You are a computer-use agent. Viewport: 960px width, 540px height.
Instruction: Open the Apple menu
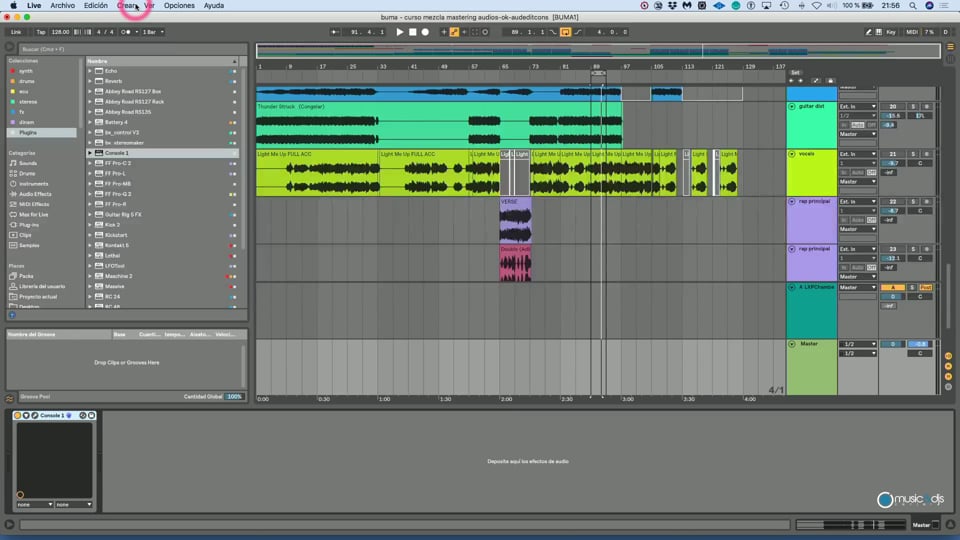point(13,6)
